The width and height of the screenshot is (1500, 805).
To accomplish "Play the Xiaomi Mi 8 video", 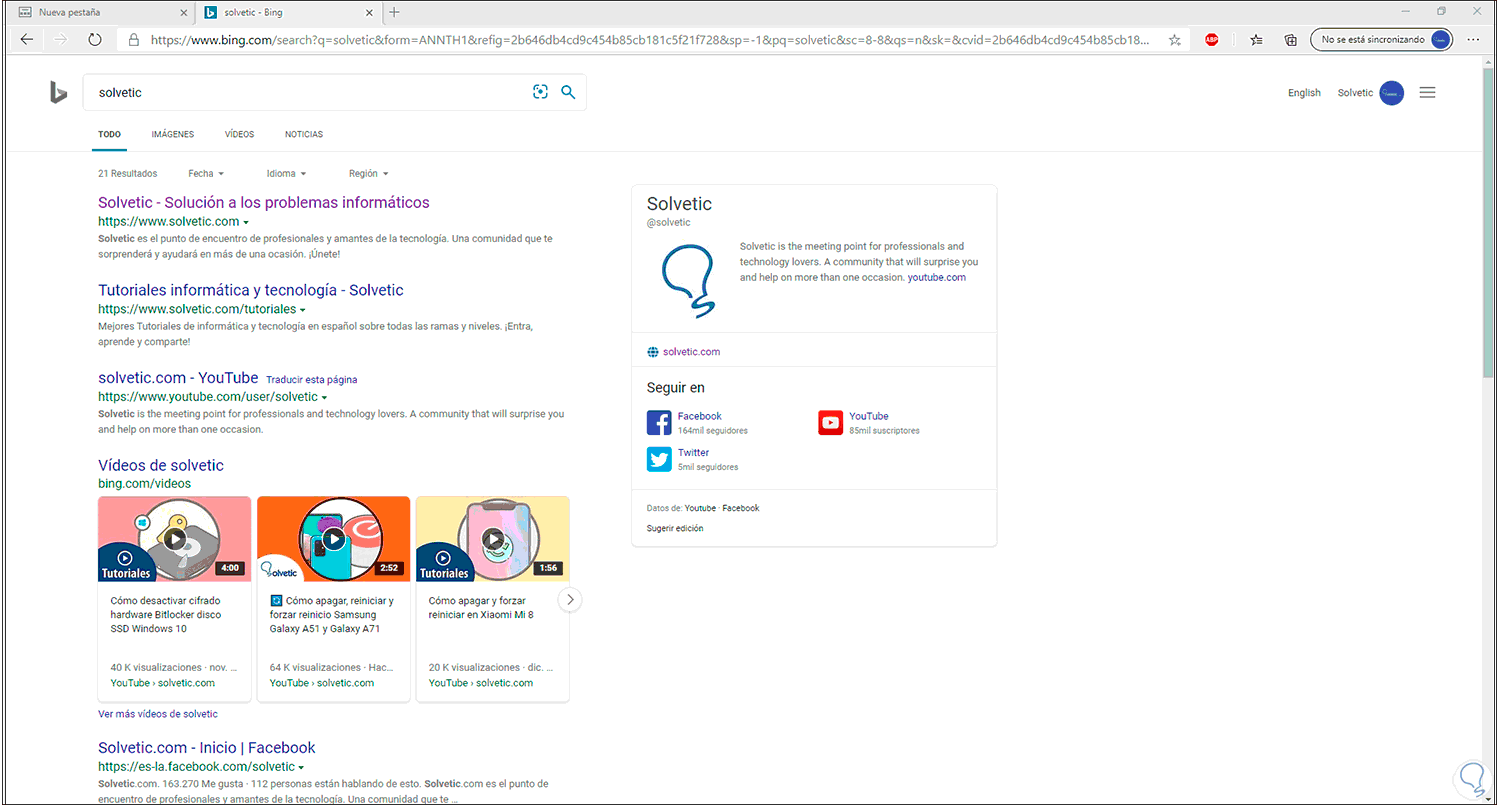I will (x=493, y=539).
